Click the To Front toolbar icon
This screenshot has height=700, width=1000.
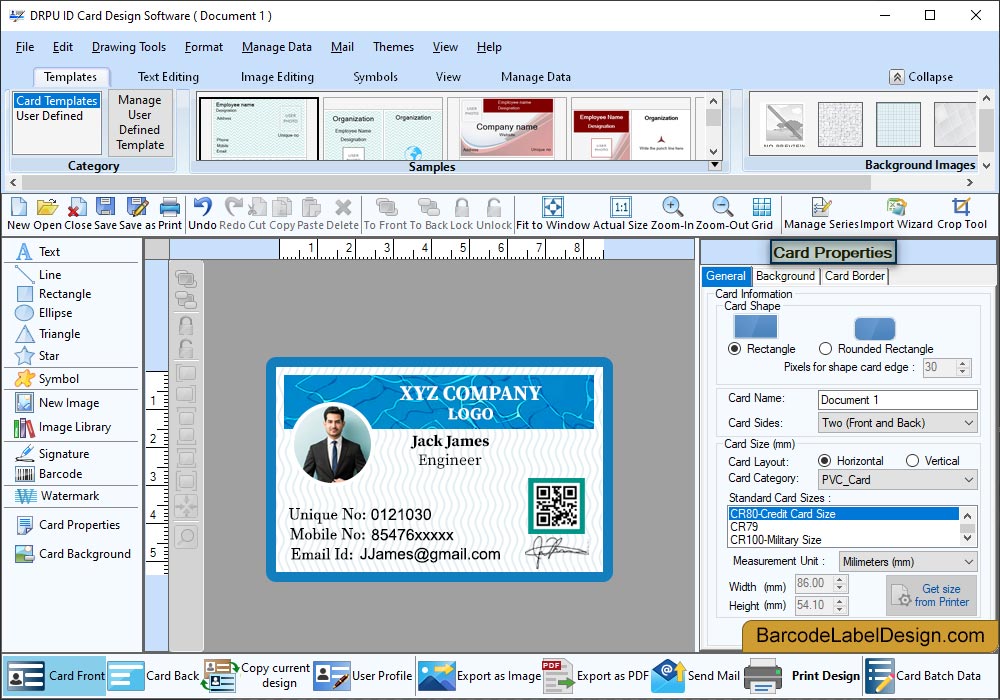point(386,207)
